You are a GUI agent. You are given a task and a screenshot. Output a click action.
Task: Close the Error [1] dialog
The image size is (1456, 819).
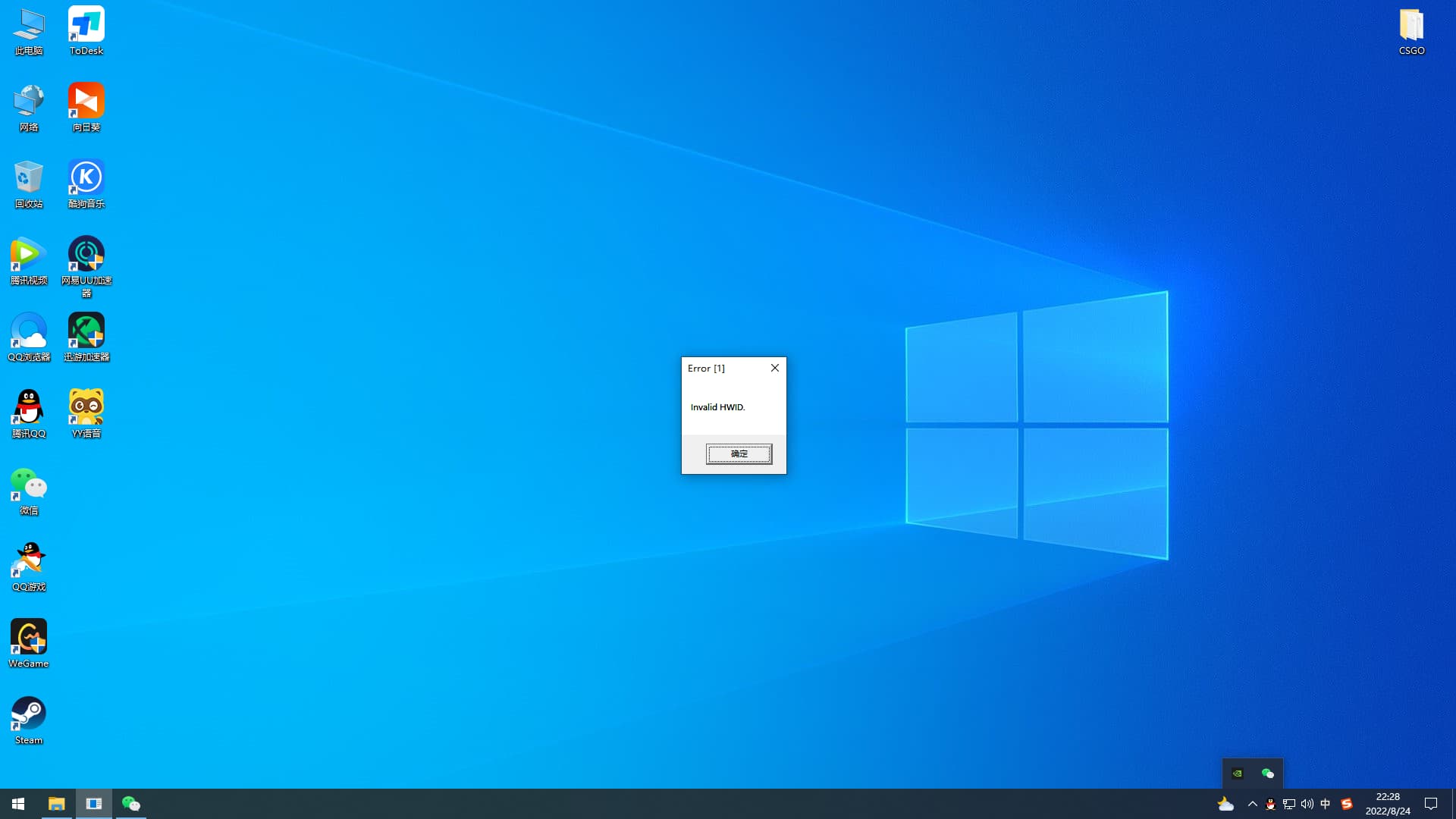pos(774,368)
